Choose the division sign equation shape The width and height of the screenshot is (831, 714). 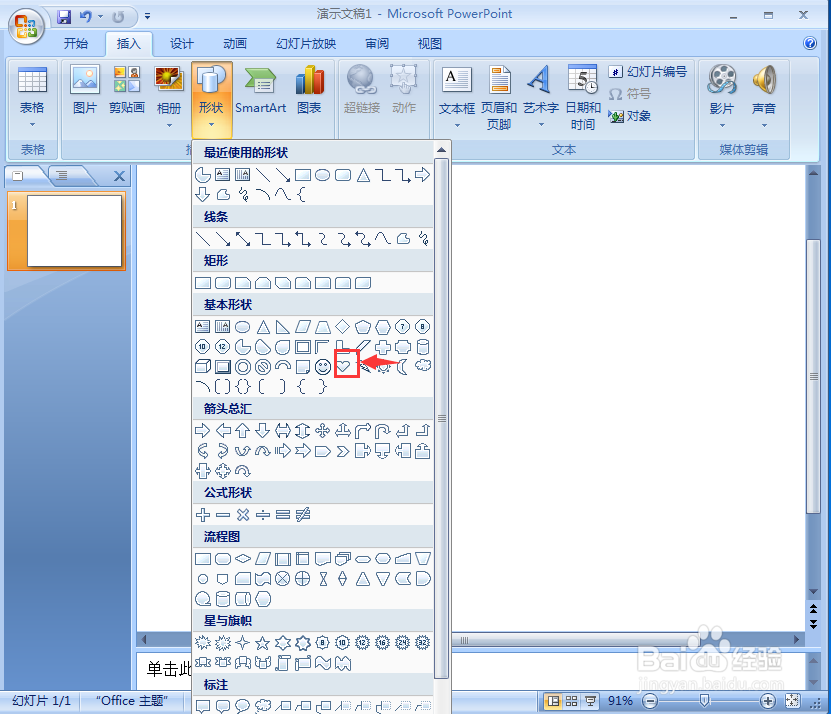click(262, 514)
